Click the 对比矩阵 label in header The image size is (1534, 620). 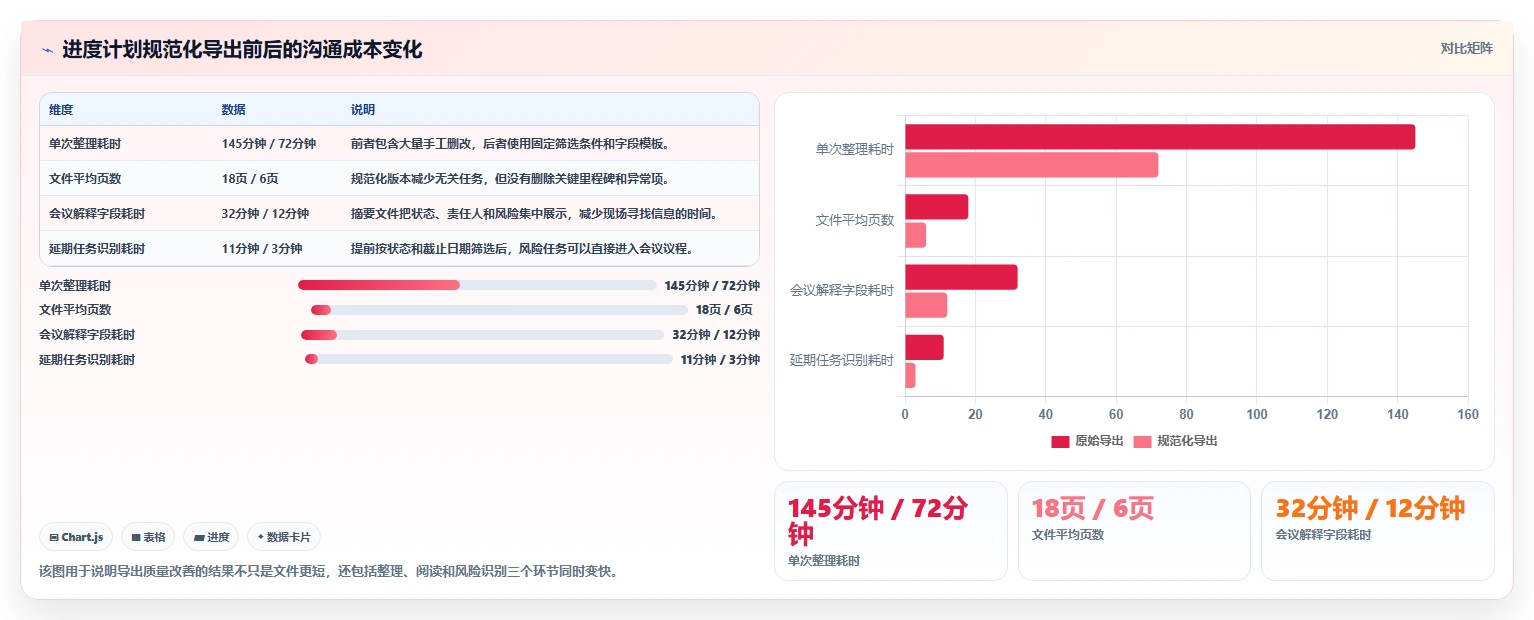point(1466,48)
